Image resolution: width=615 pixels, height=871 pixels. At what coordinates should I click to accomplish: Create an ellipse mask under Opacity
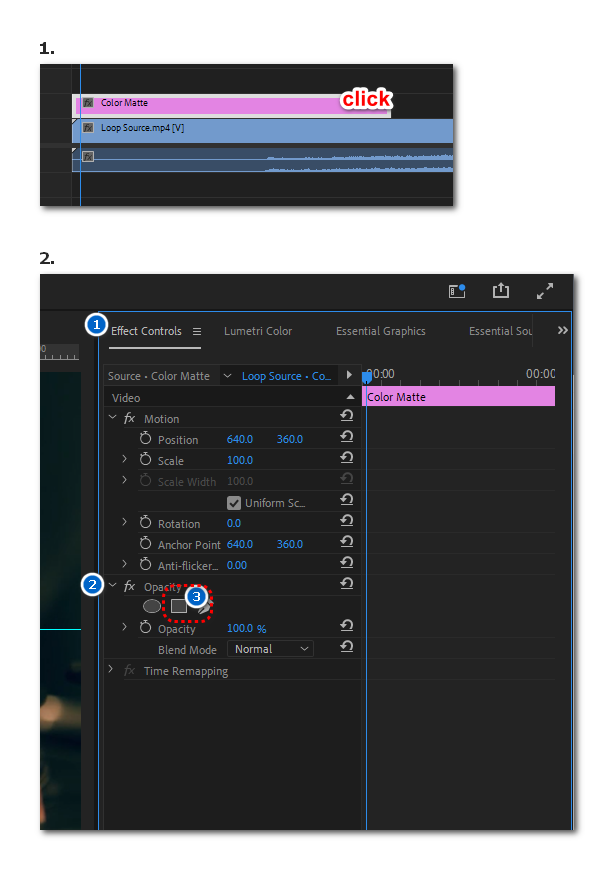(152, 606)
